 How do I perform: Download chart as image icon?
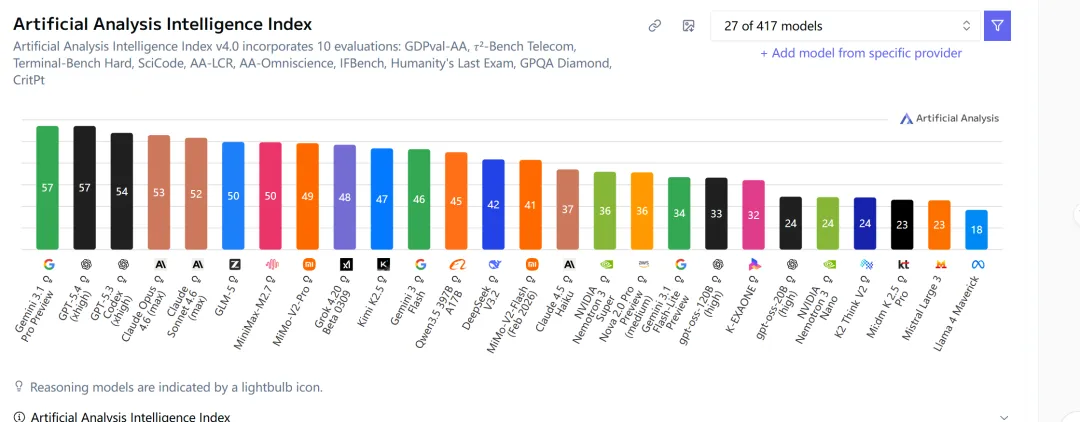[688, 26]
